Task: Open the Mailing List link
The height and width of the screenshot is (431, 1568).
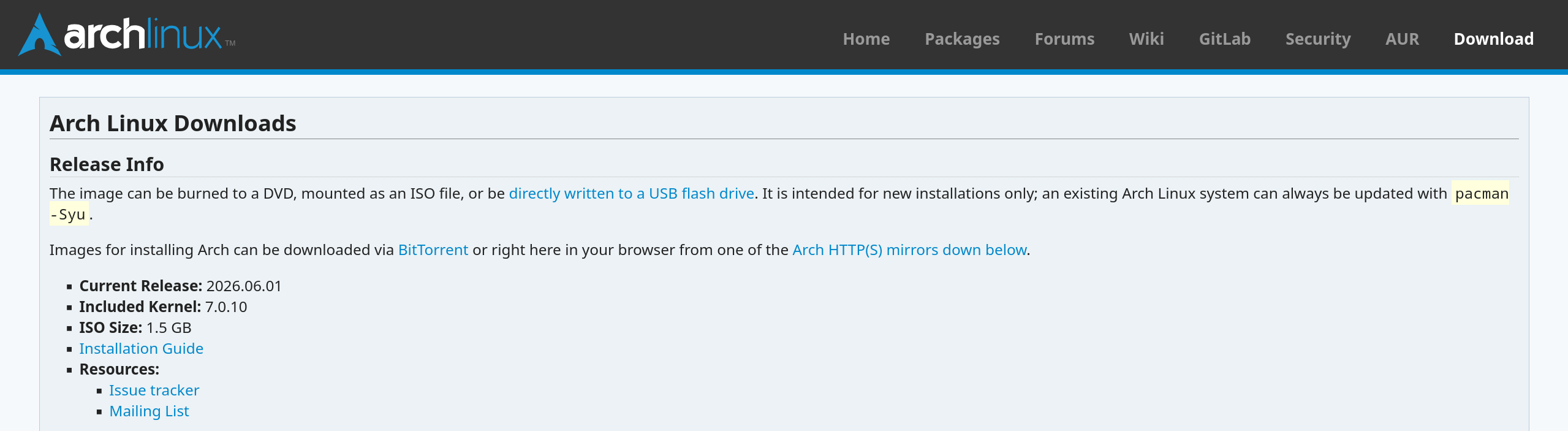Action: pyautogui.click(x=149, y=411)
